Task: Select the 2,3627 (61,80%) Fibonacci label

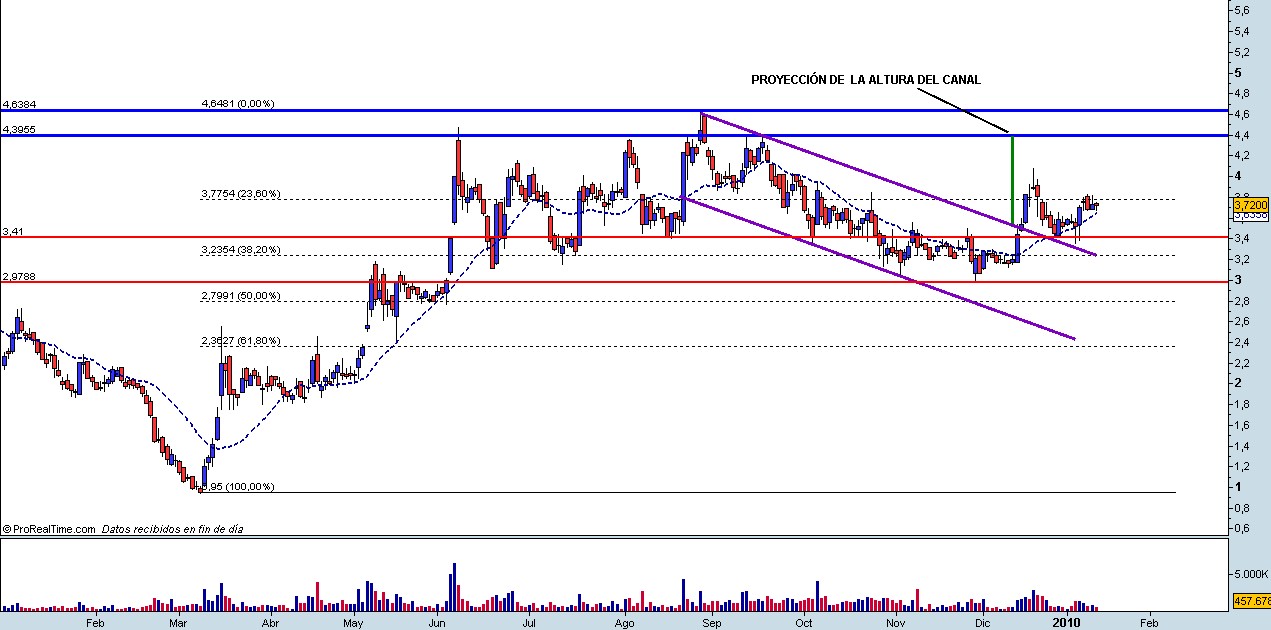Action: pos(241,341)
